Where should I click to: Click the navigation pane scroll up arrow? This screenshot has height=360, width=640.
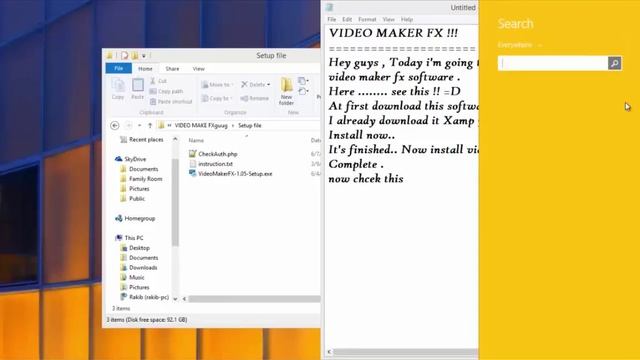(x=175, y=140)
